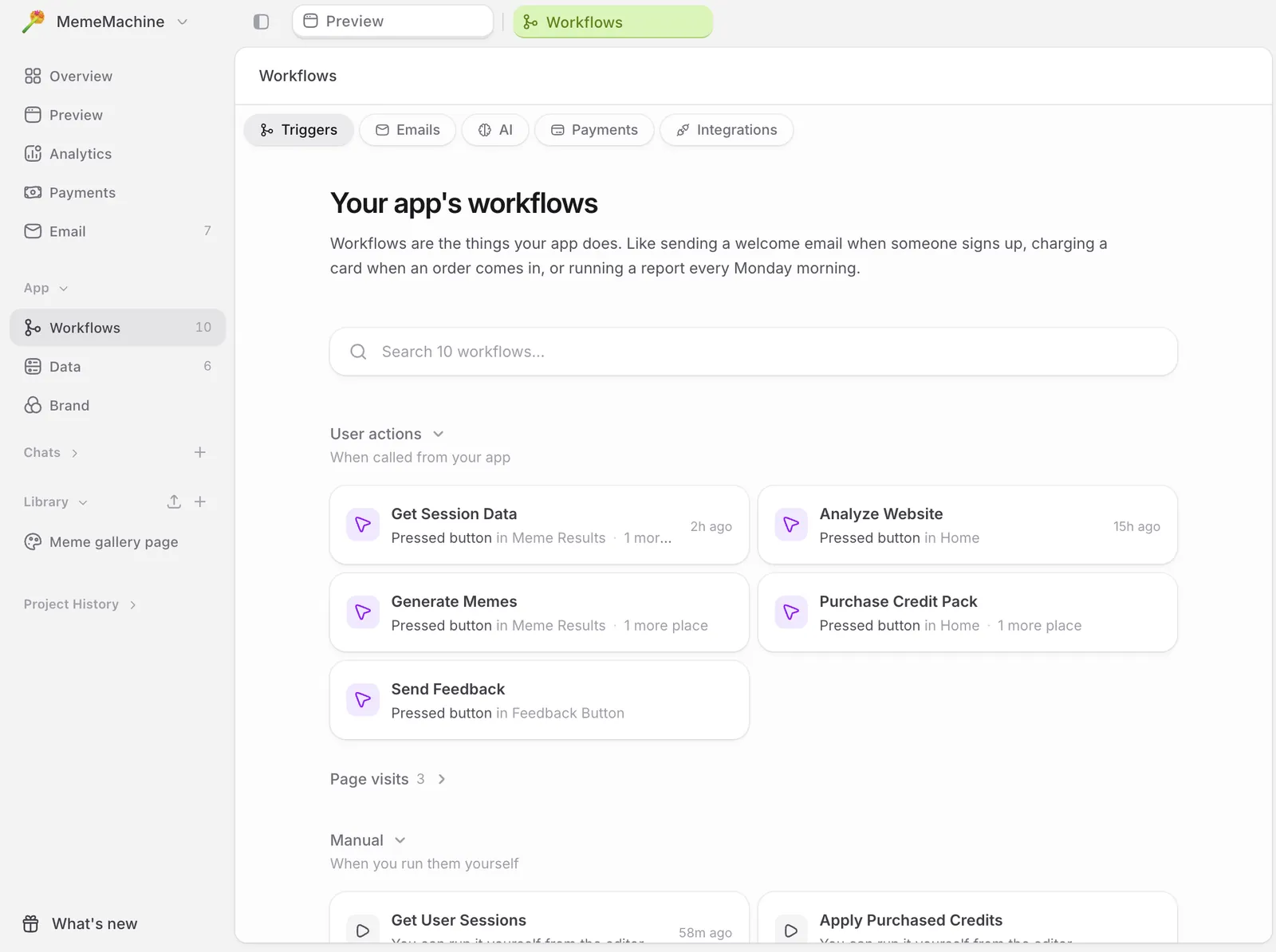Click the cursor icon on Purchase Credit Pack
Viewport: 1276px width, 952px height.
click(x=791, y=612)
